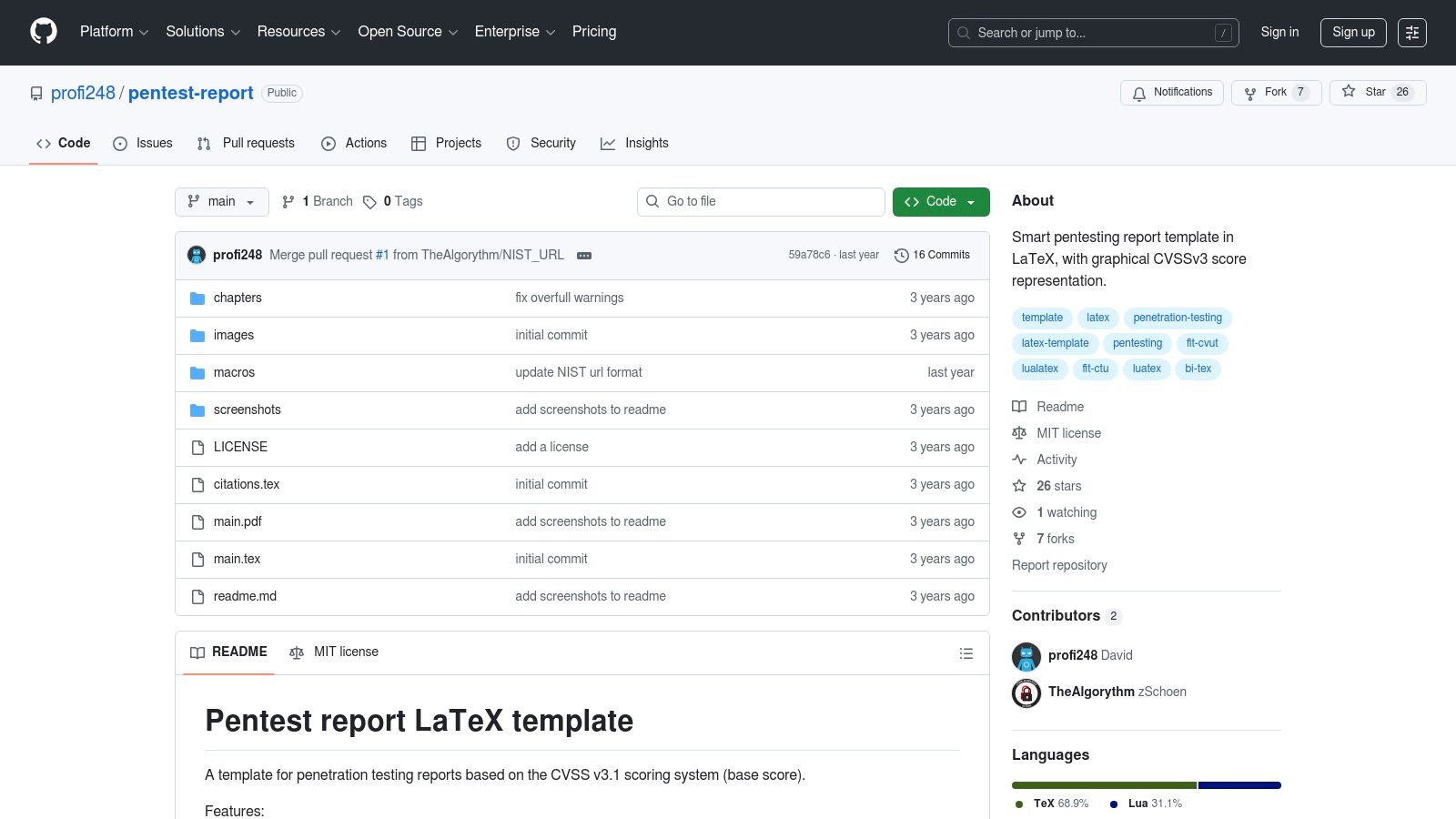Expand the Enterprise menu
The image size is (1456, 819).
pos(514,32)
